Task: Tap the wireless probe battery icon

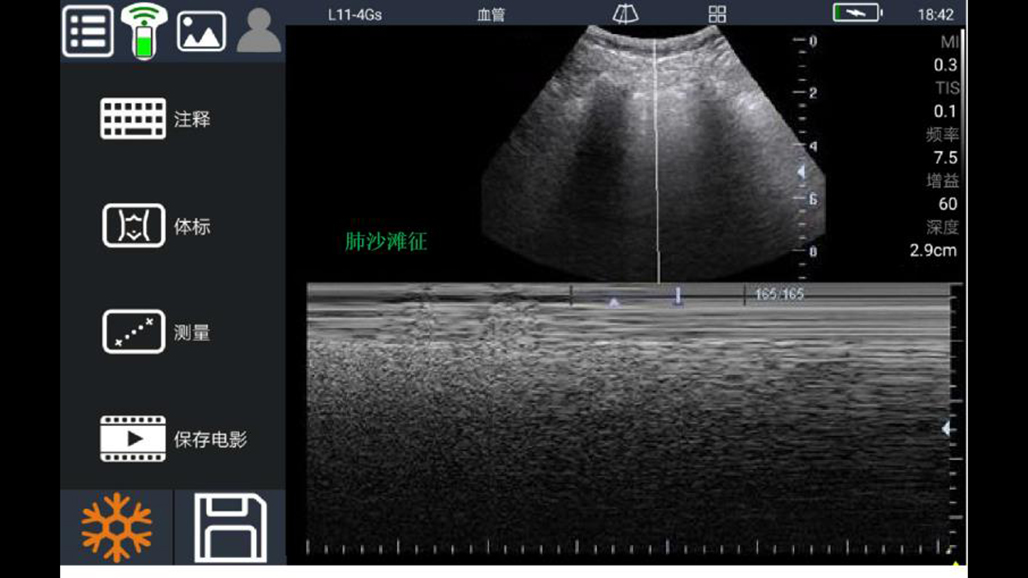Action: point(145,31)
